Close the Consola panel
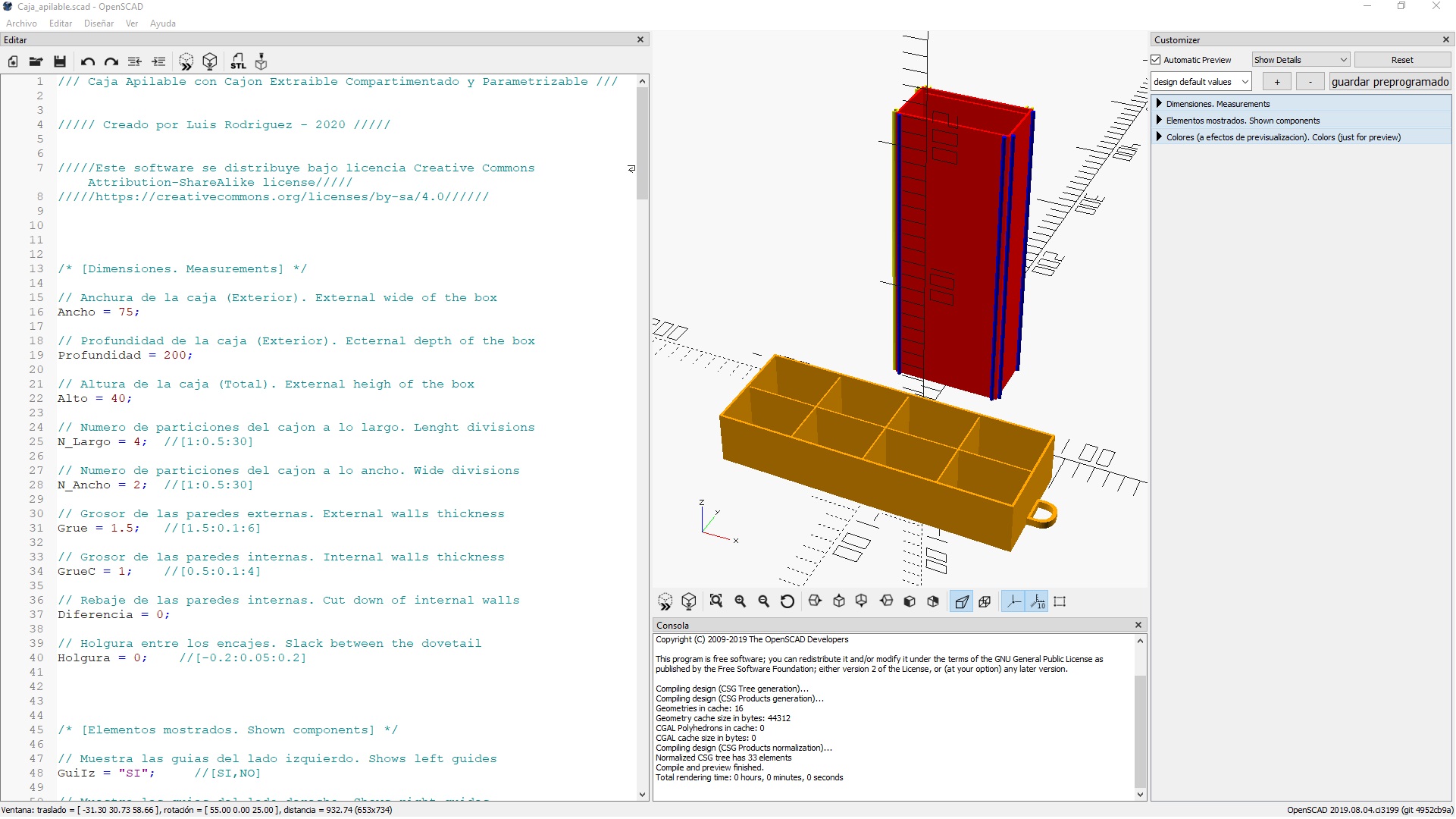Screen dimensions: 1456x819 pyautogui.click(x=1138, y=625)
